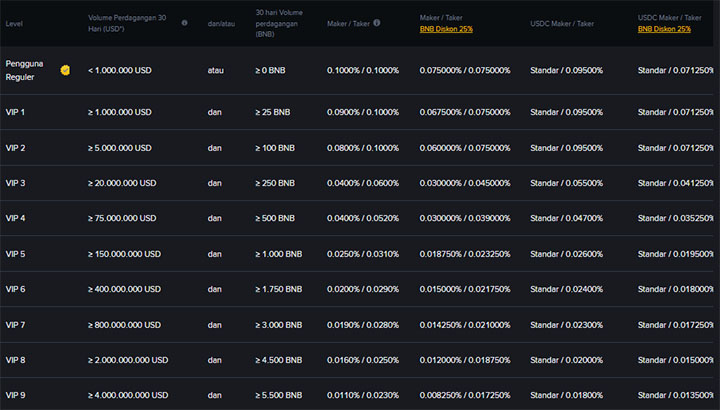Click the ≥ 20.000.000 USD volume cell
The image size is (720, 410).
point(122,183)
